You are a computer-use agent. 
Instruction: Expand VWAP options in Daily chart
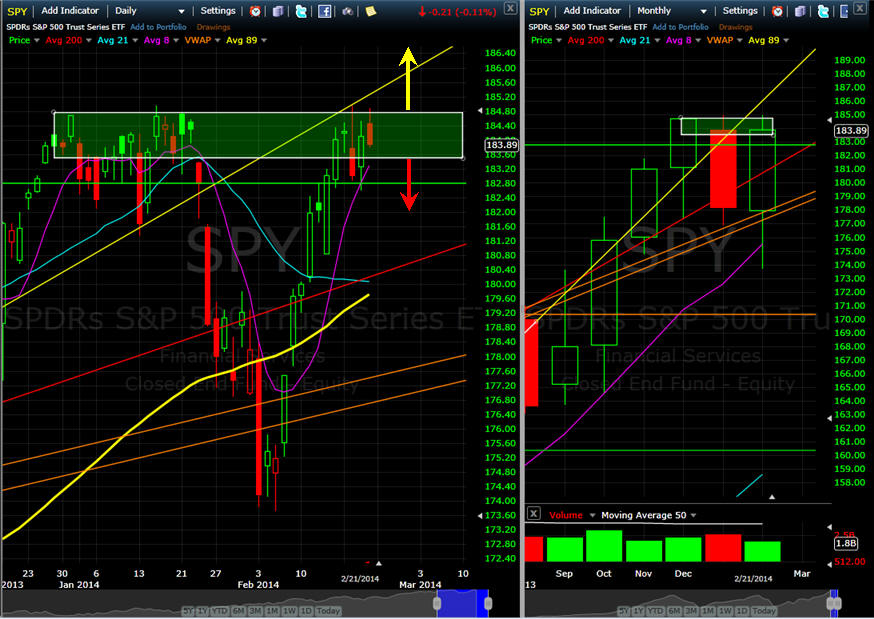tap(217, 40)
